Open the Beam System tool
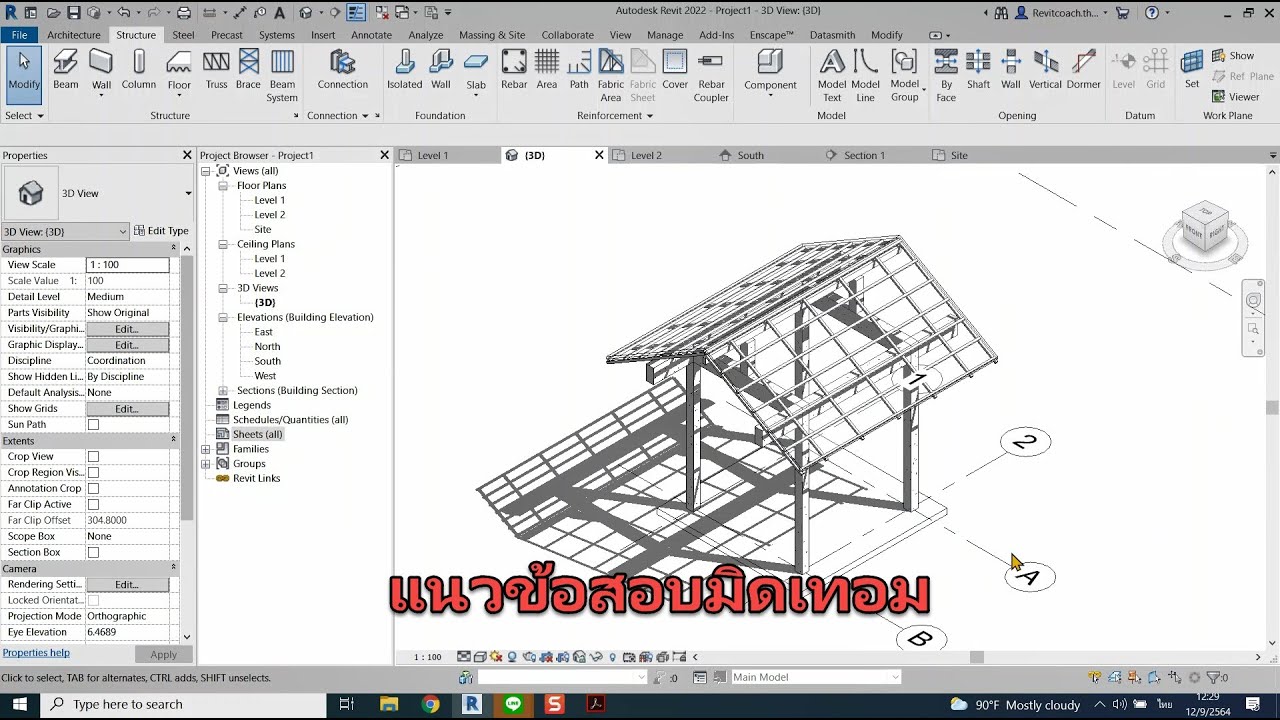This screenshot has height=720, width=1280. coord(282,76)
